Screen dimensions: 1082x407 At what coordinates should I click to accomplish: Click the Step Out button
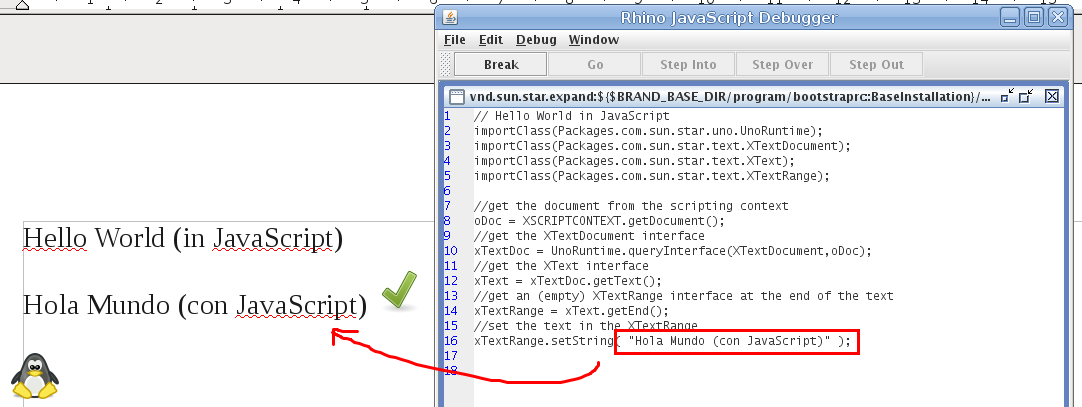[876, 65]
